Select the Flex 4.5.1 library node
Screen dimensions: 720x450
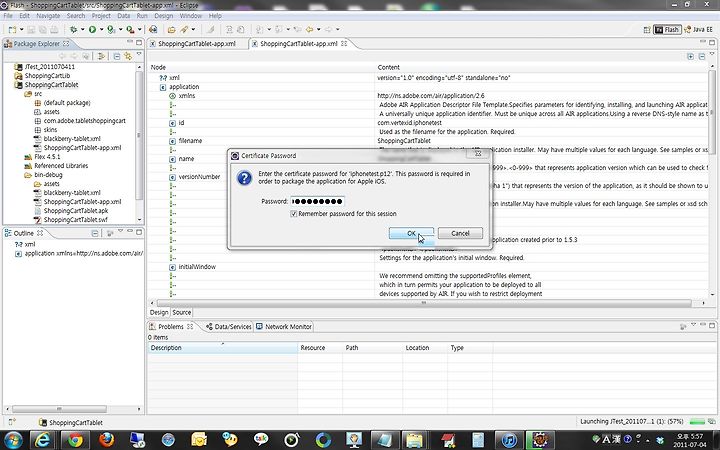pos(47,157)
